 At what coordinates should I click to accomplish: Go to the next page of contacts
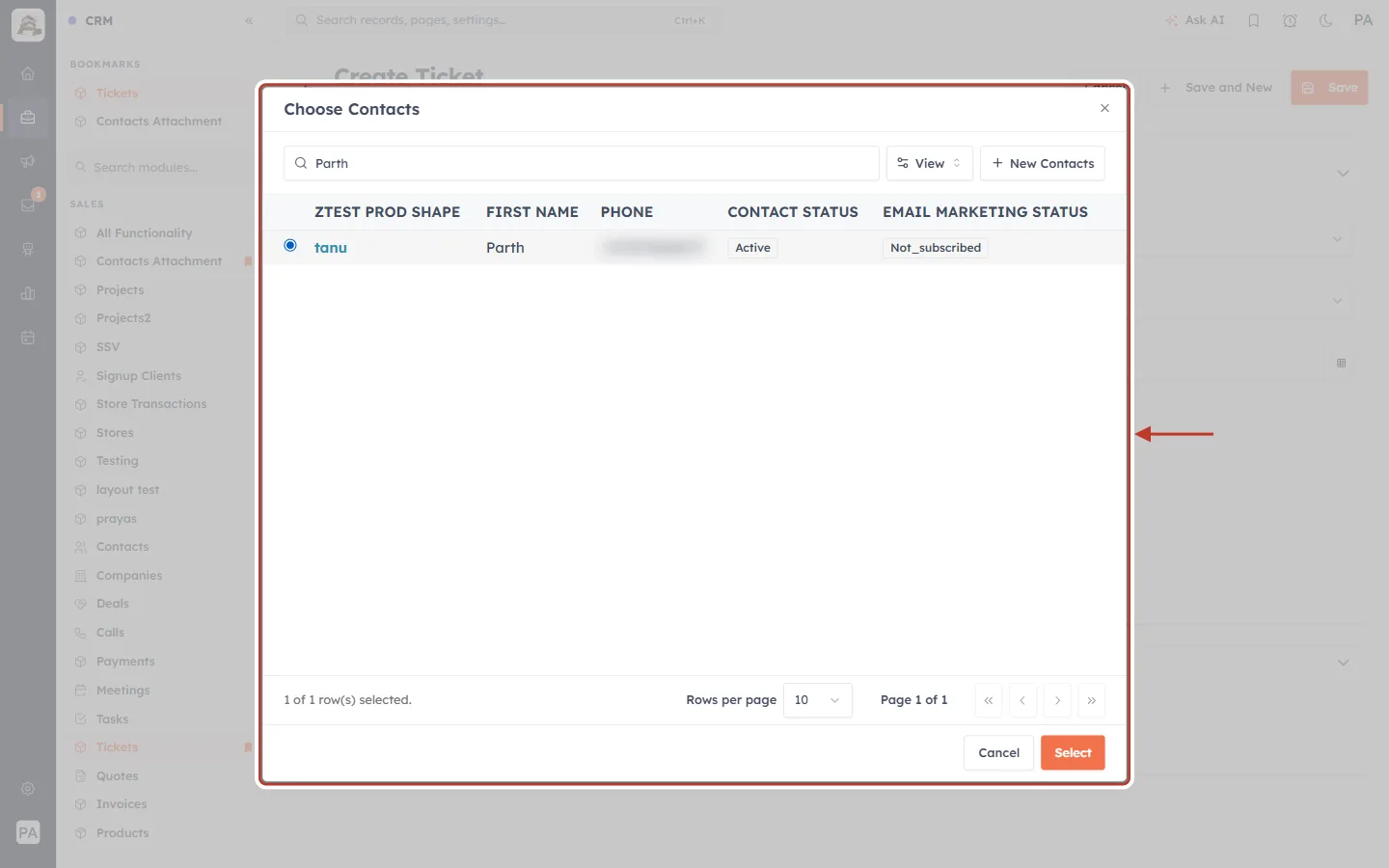[1057, 700]
